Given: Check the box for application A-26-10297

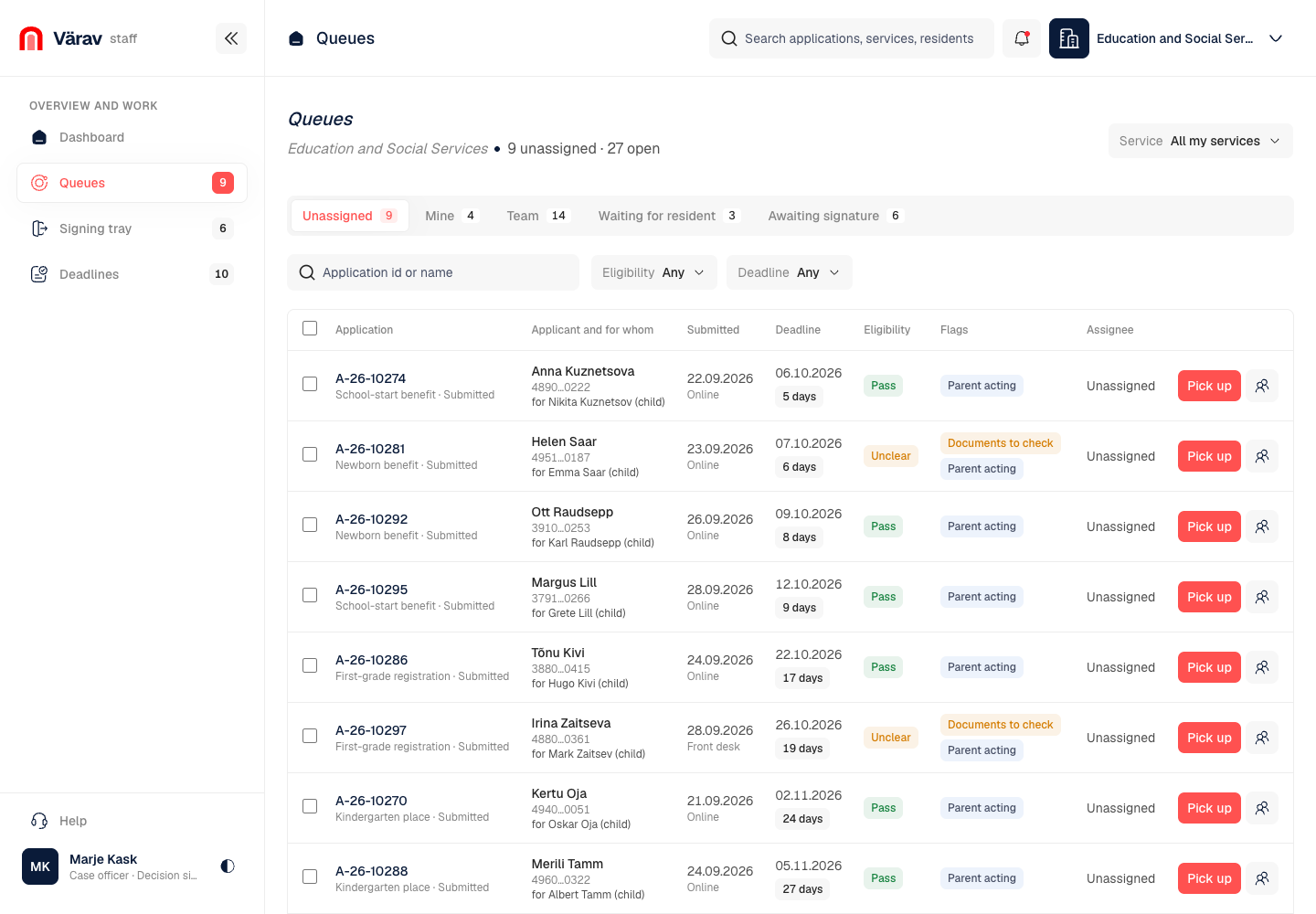Looking at the screenshot, I should (310, 736).
